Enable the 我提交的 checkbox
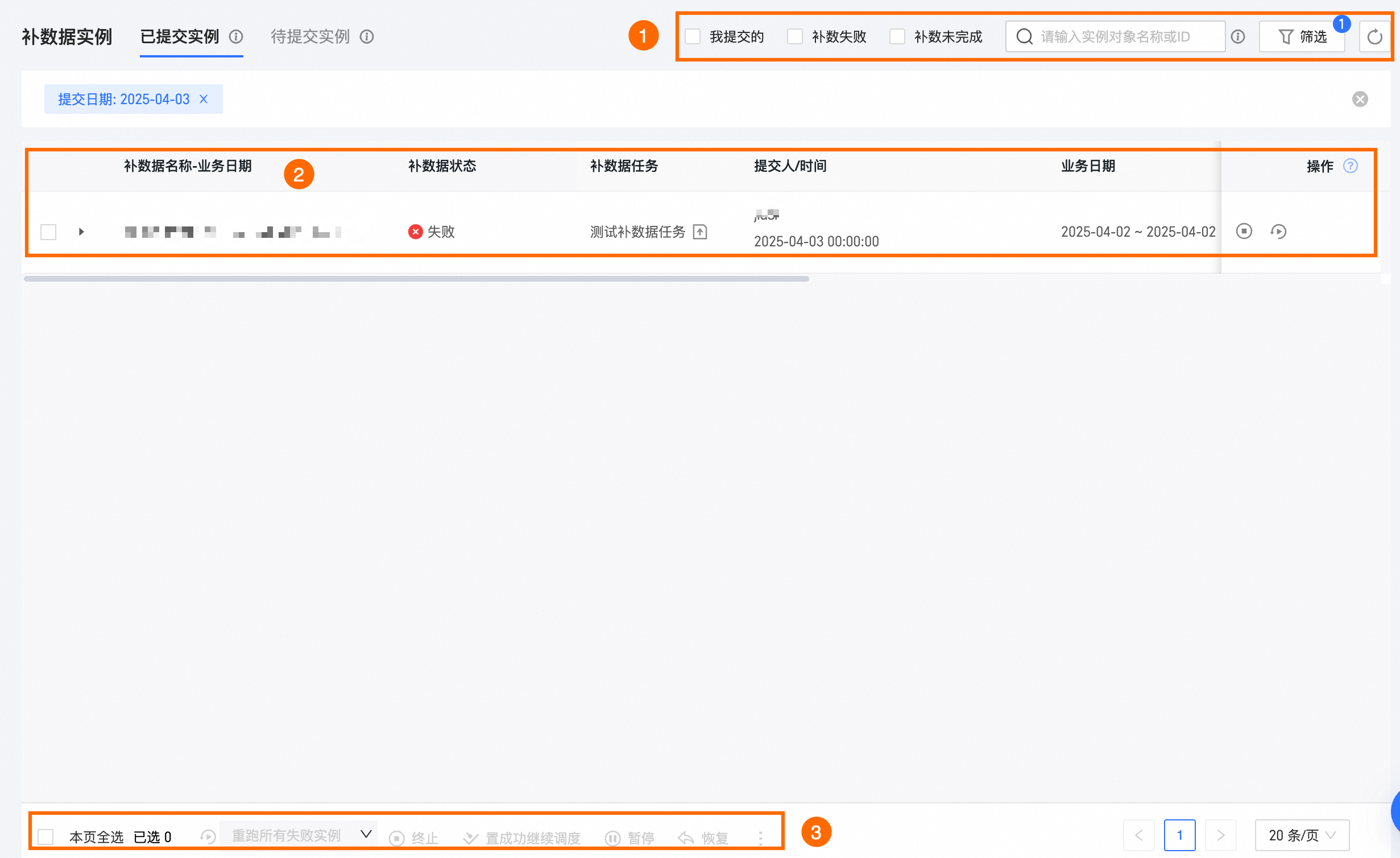 point(693,37)
